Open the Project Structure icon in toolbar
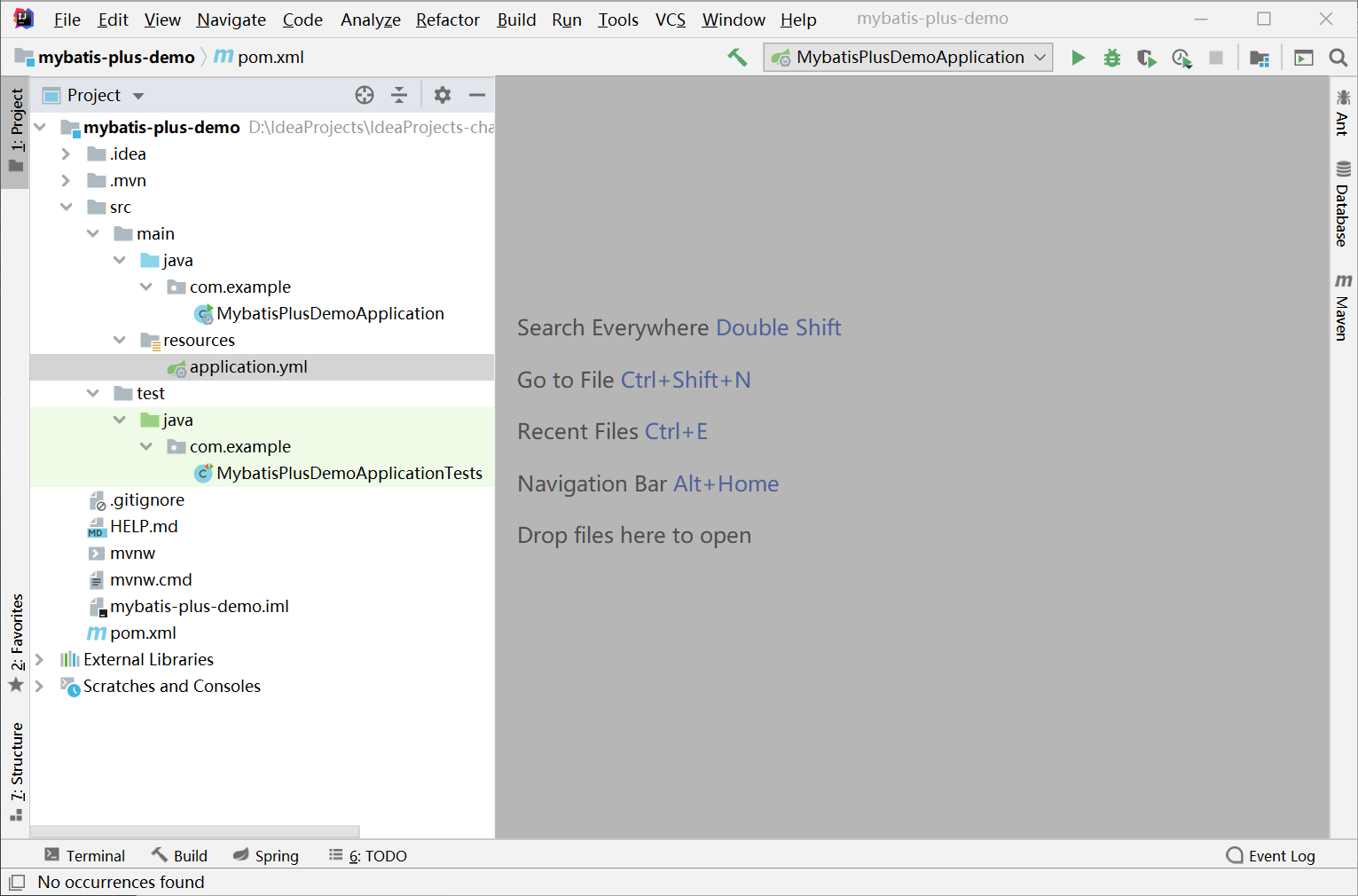The height and width of the screenshot is (896, 1358). point(1259,58)
